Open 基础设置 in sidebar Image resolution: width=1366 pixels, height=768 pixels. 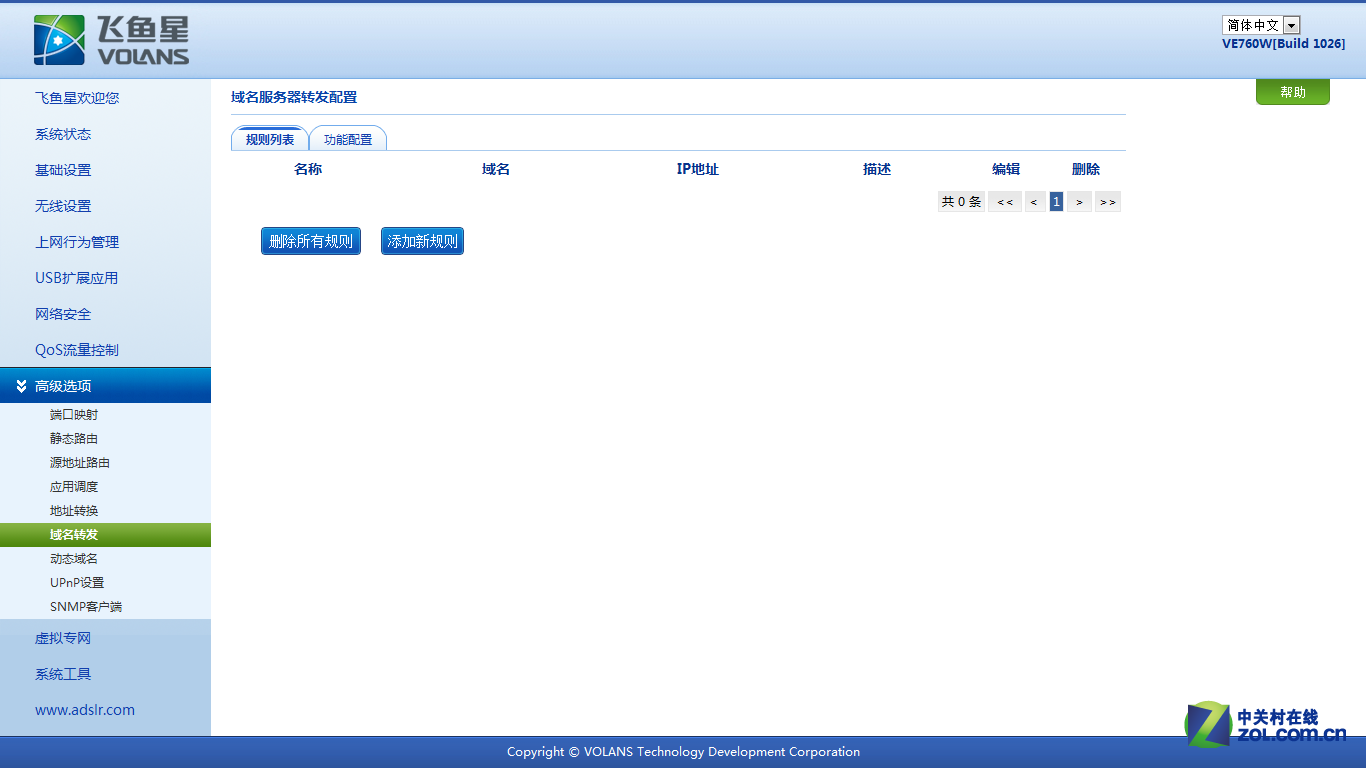pos(63,170)
